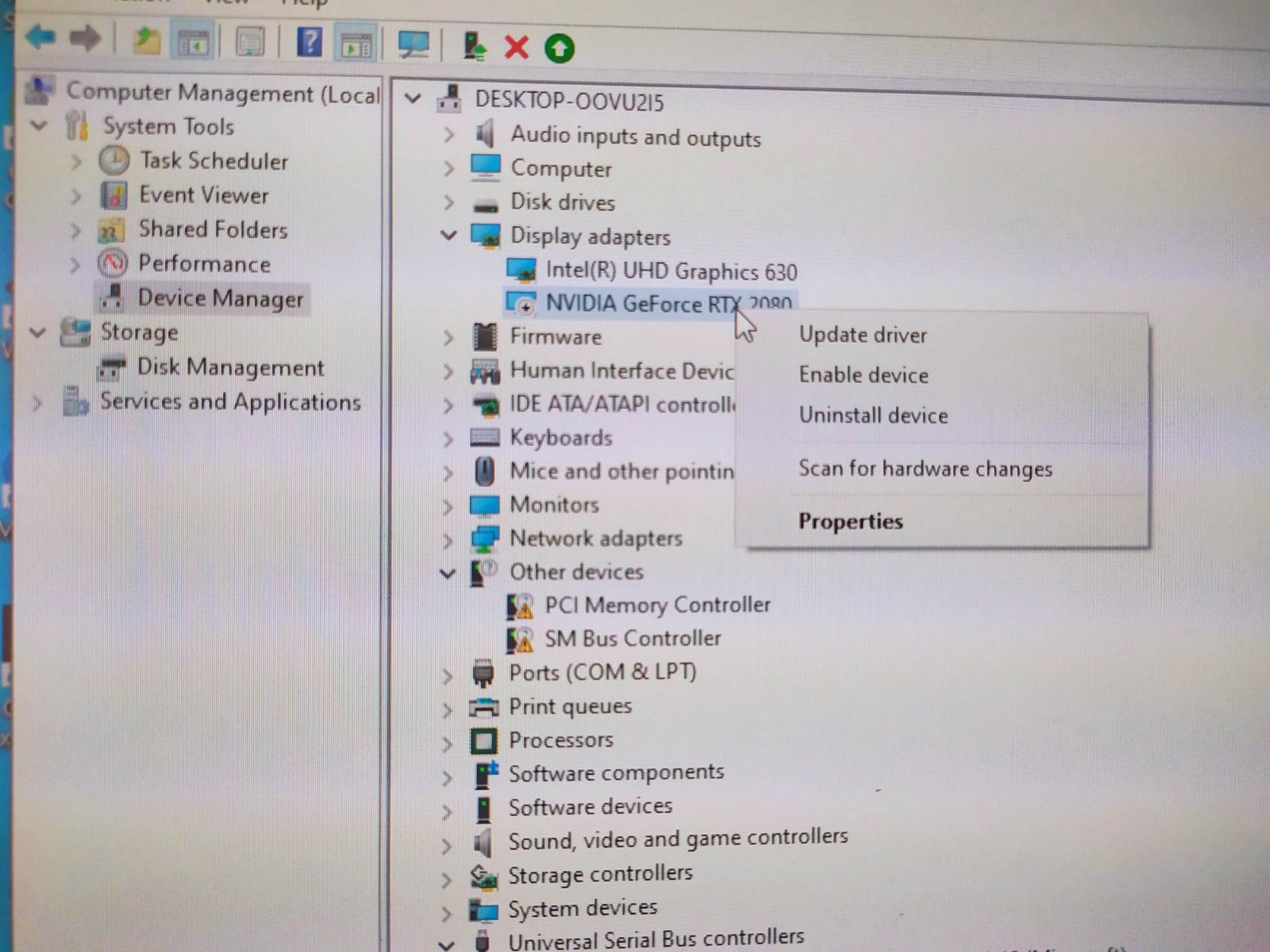Click the Up one level toolbar icon
Screen dimensions: 1270x952
tap(146, 40)
